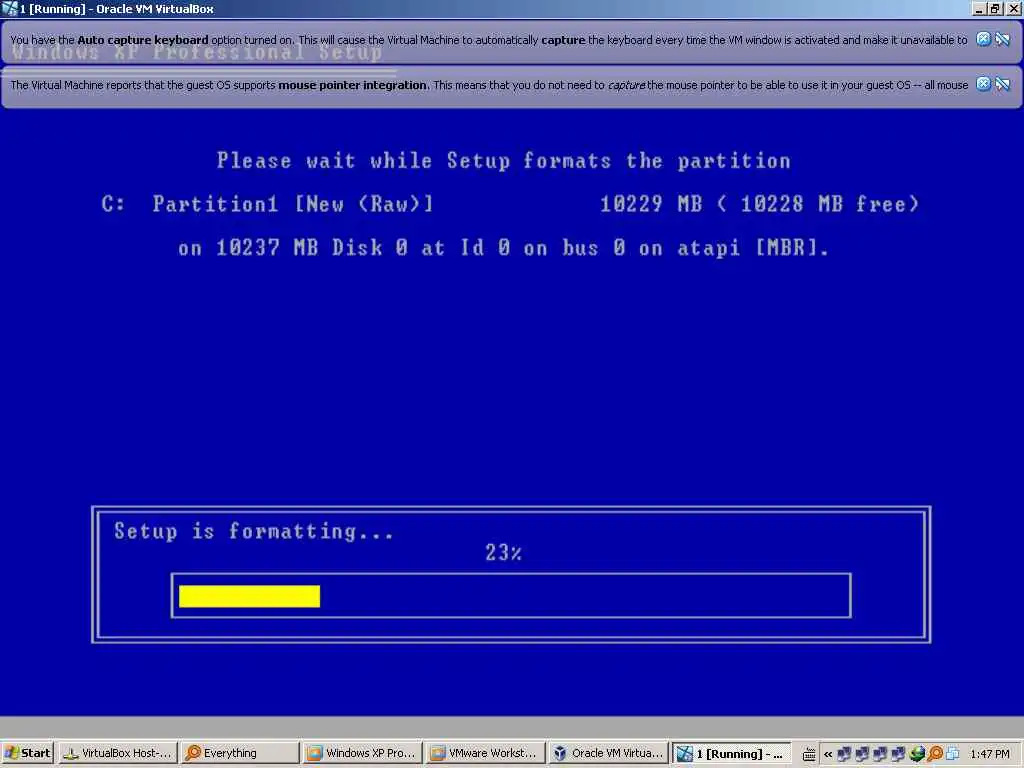
Task: Click the '10229 MB ( 10228 MB free)' text
Action: click(x=760, y=204)
